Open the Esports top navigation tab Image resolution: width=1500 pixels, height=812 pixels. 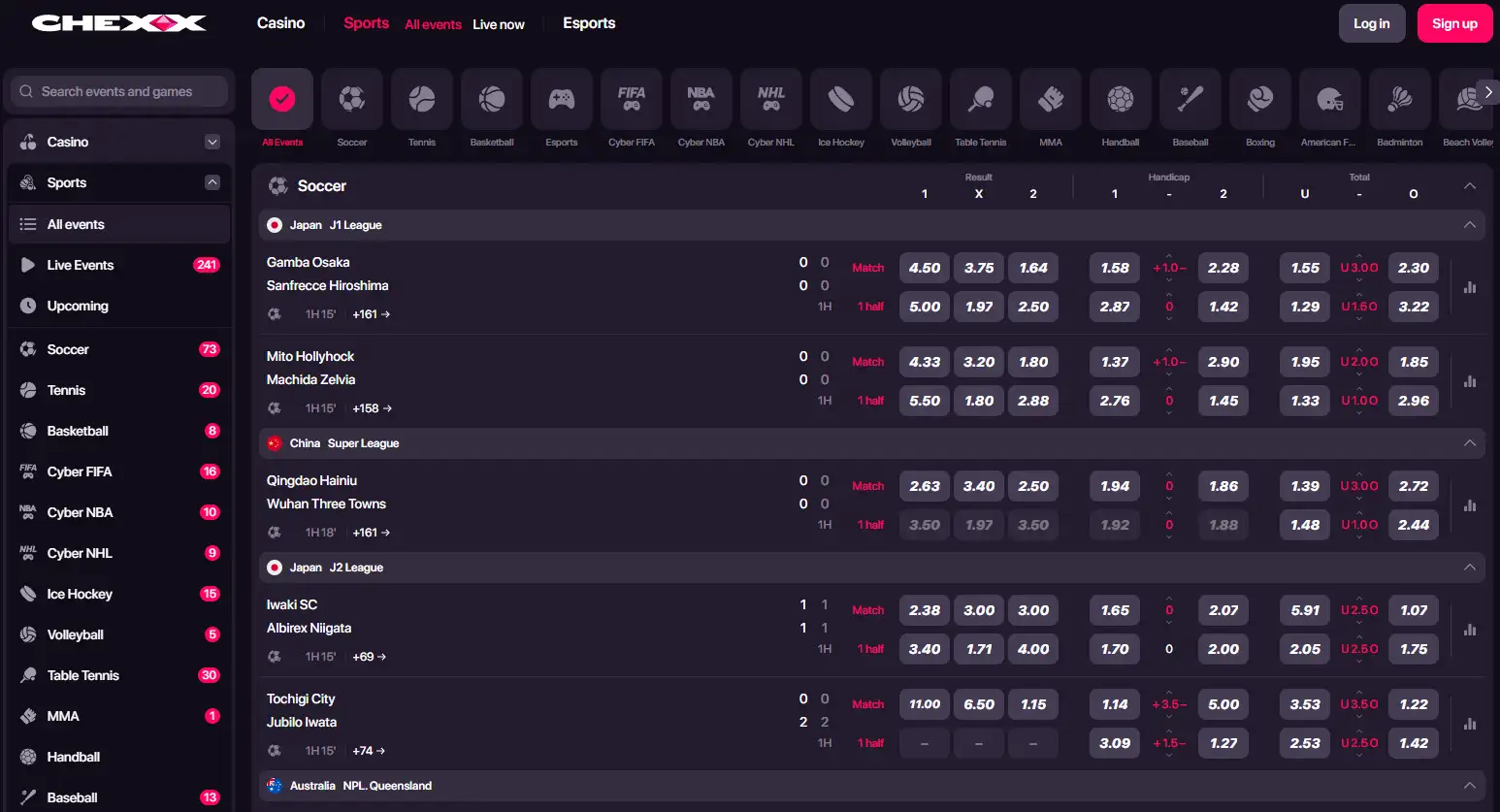(x=589, y=23)
